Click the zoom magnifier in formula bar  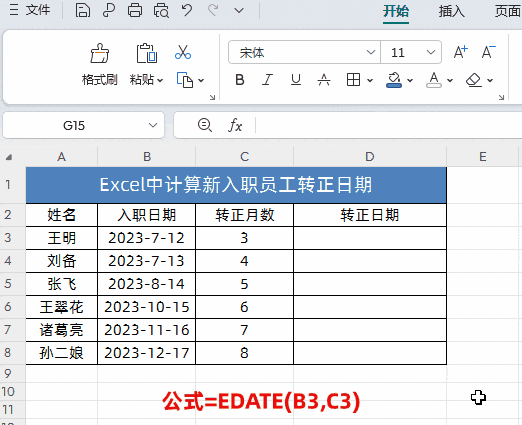click(x=205, y=125)
